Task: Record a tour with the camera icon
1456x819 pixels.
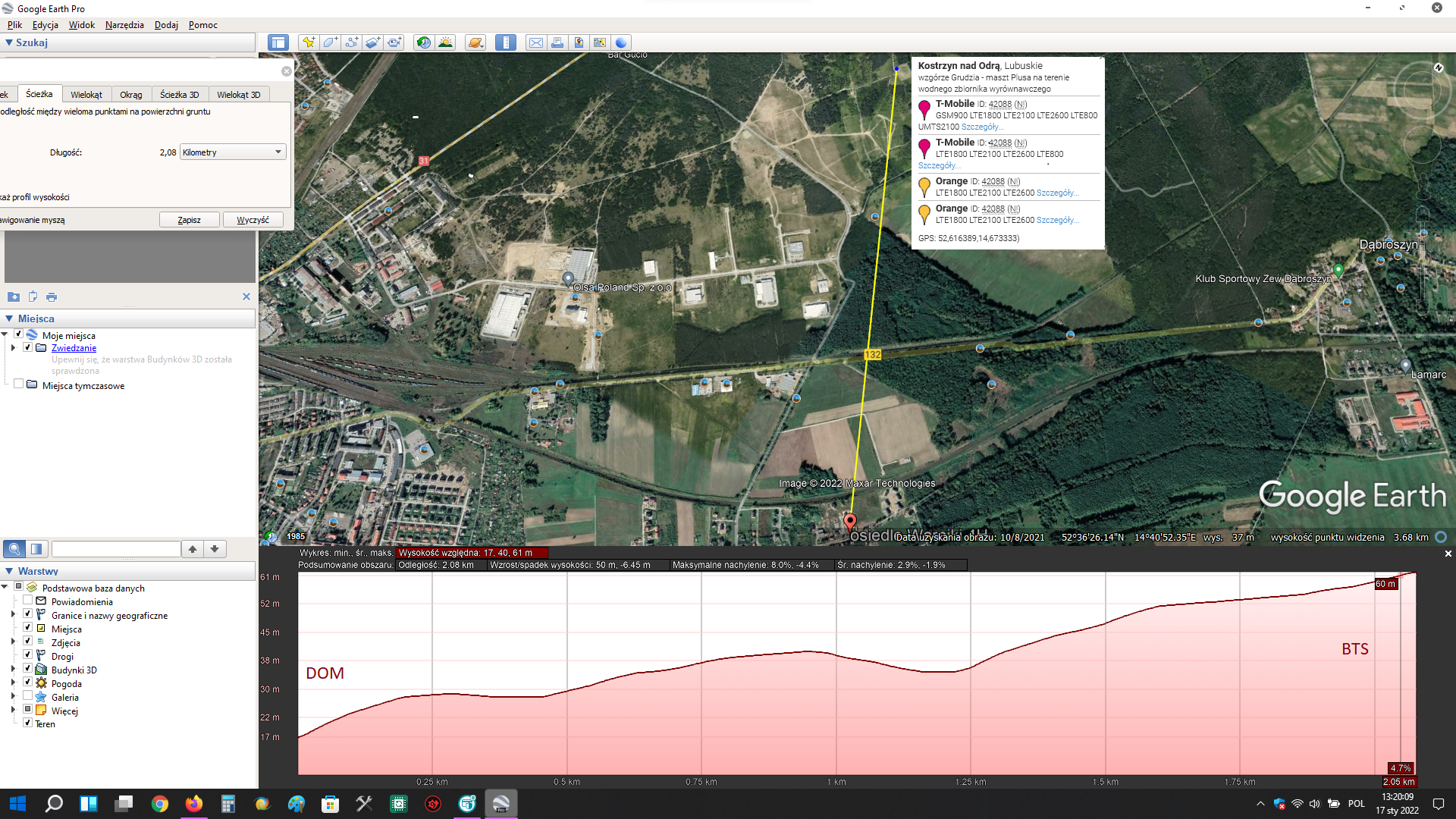Action: (x=394, y=42)
